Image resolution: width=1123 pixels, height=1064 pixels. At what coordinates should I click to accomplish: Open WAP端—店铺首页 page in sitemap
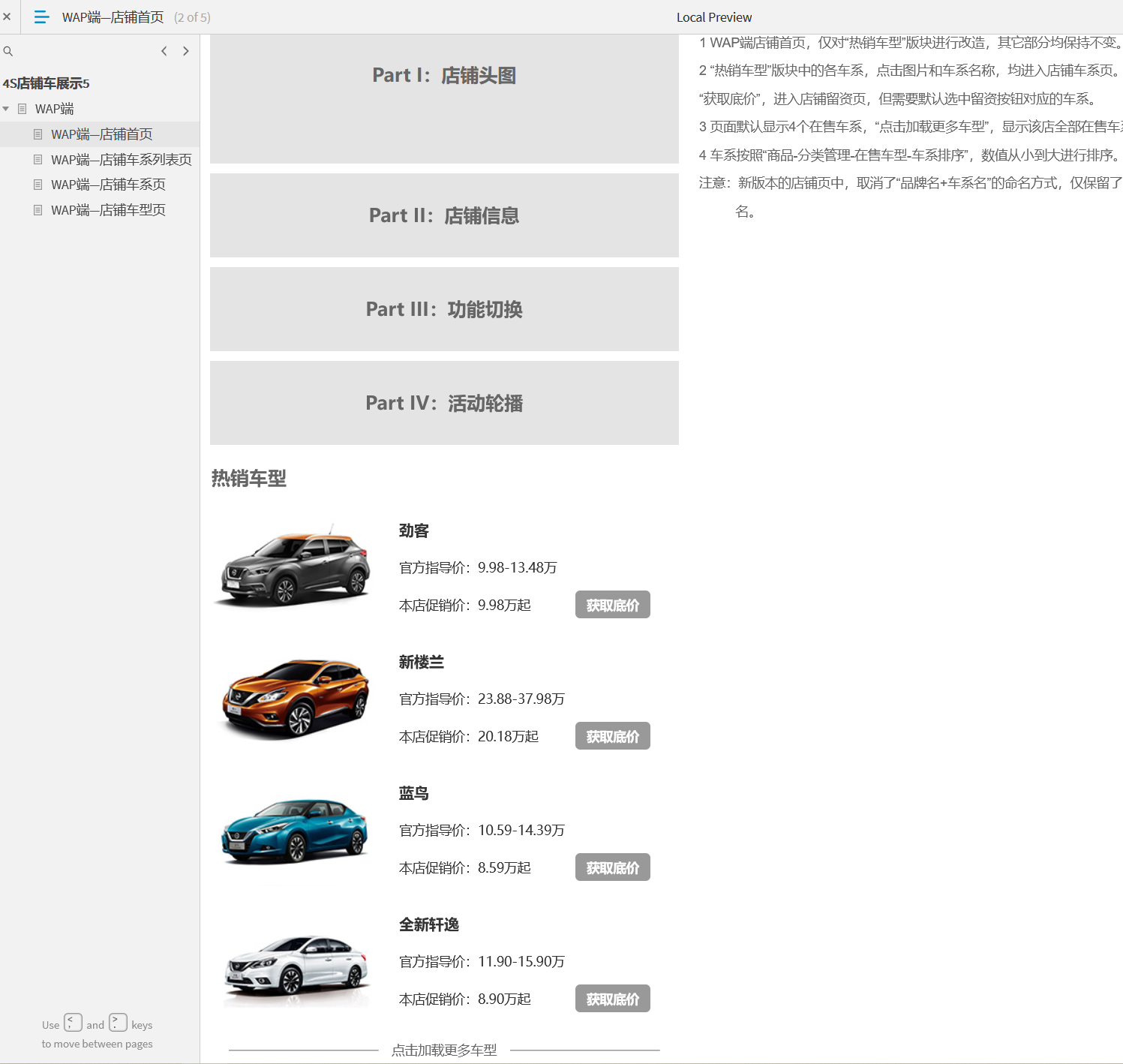pos(101,134)
